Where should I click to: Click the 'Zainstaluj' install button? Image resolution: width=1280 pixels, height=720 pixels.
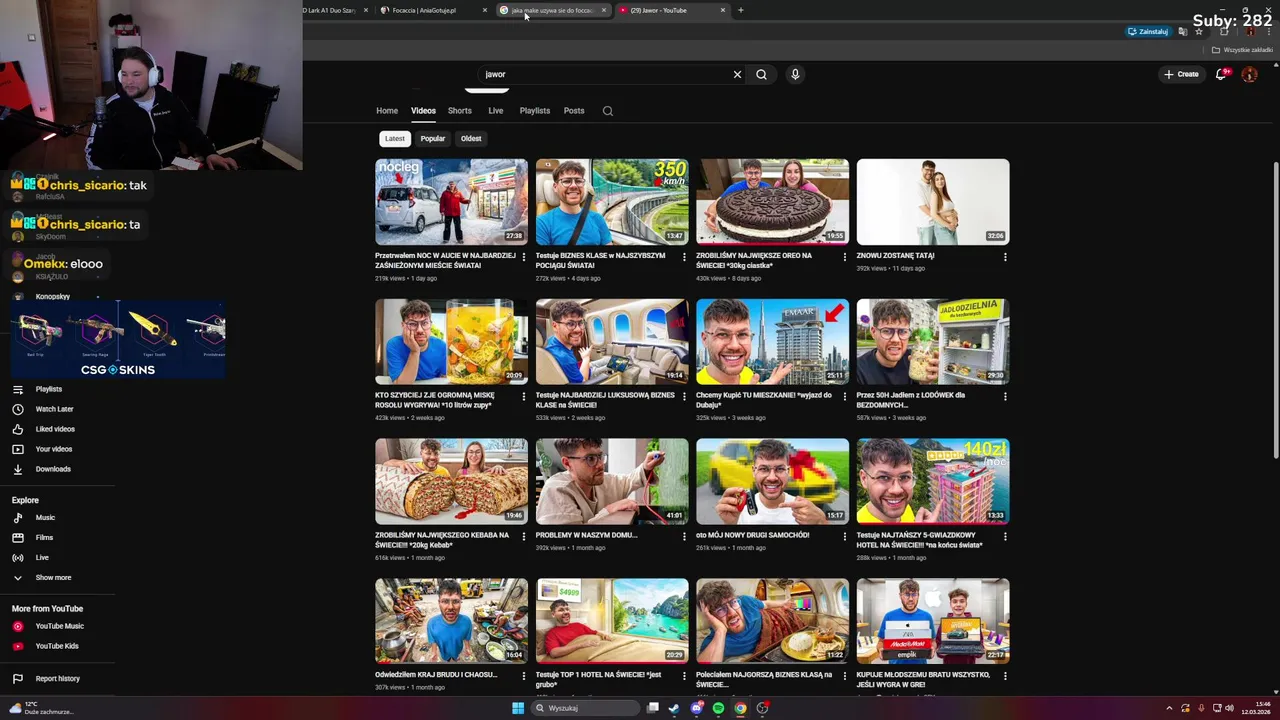pos(1148,31)
